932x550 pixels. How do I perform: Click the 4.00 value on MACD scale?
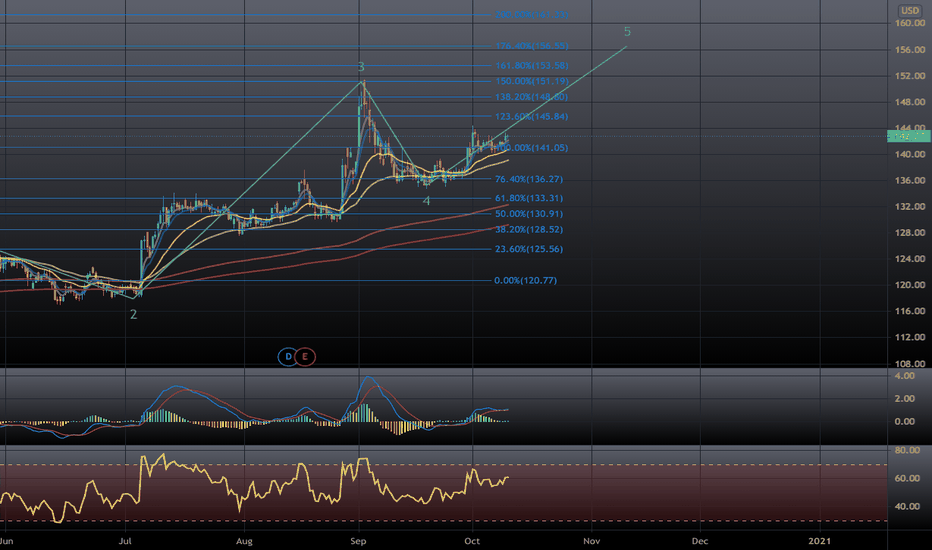pyautogui.click(x=905, y=376)
